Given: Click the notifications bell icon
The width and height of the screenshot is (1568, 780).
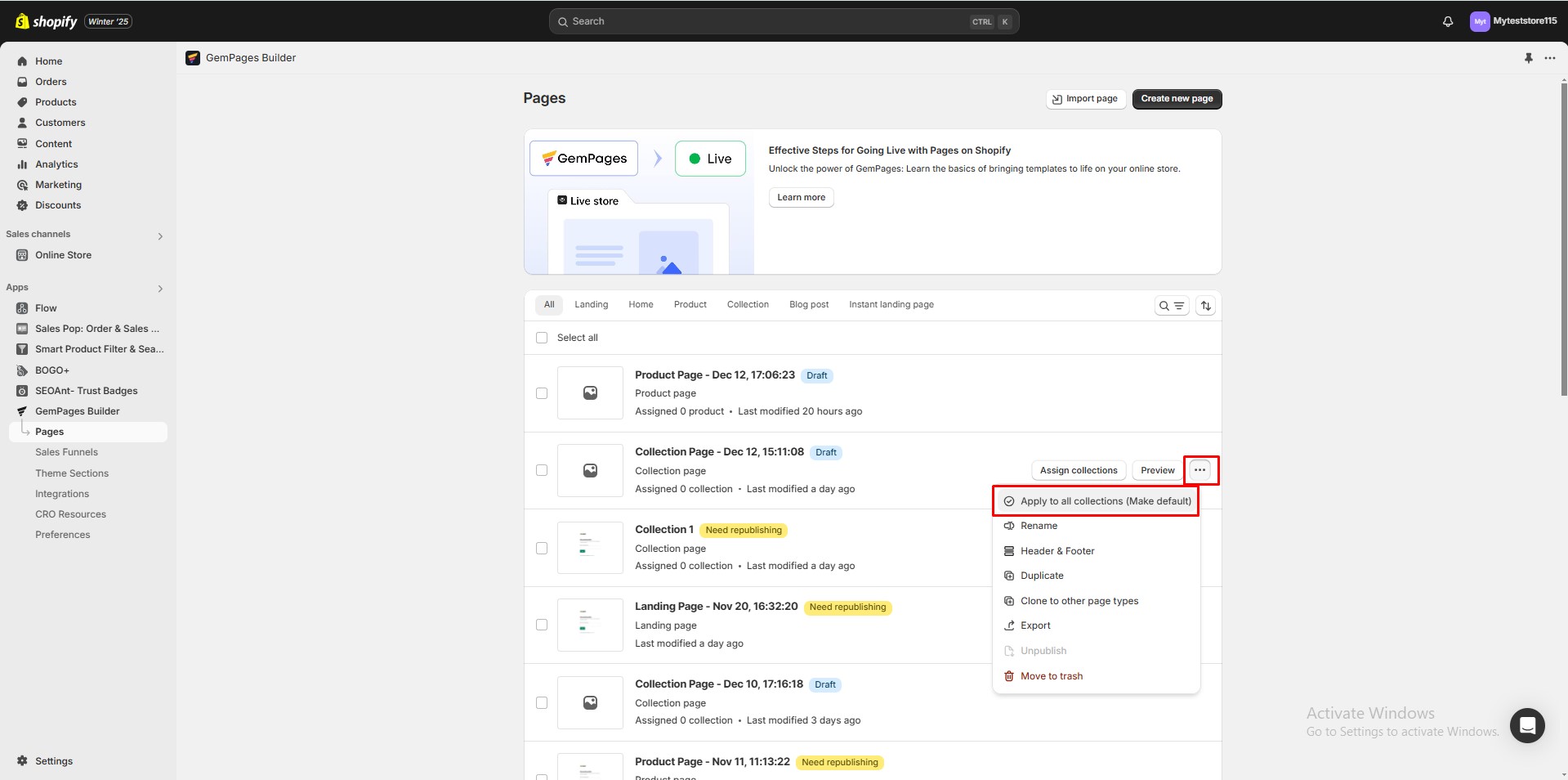Looking at the screenshot, I should pyautogui.click(x=1447, y=22).
